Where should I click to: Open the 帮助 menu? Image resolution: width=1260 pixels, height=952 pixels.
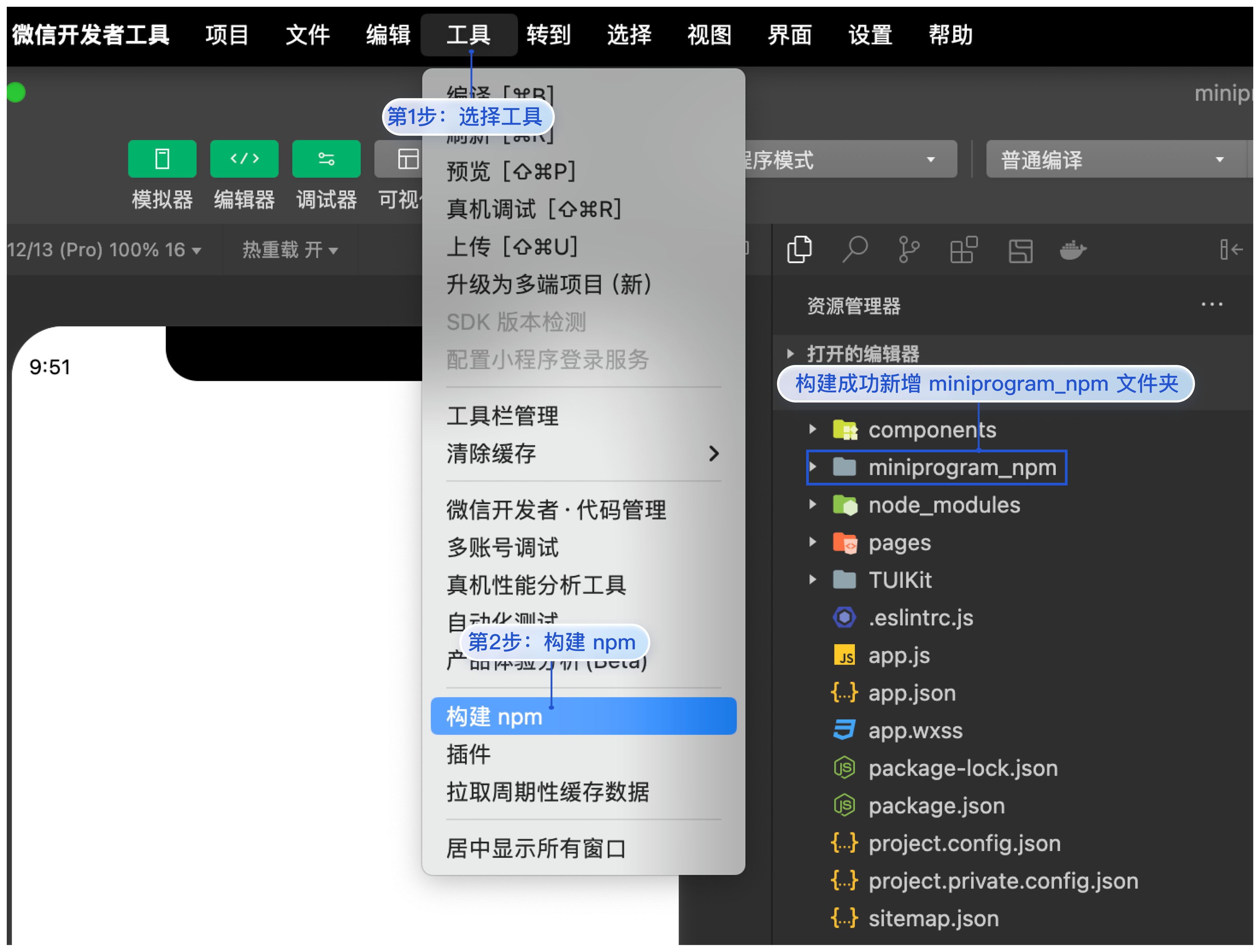[x=951, y=35]
